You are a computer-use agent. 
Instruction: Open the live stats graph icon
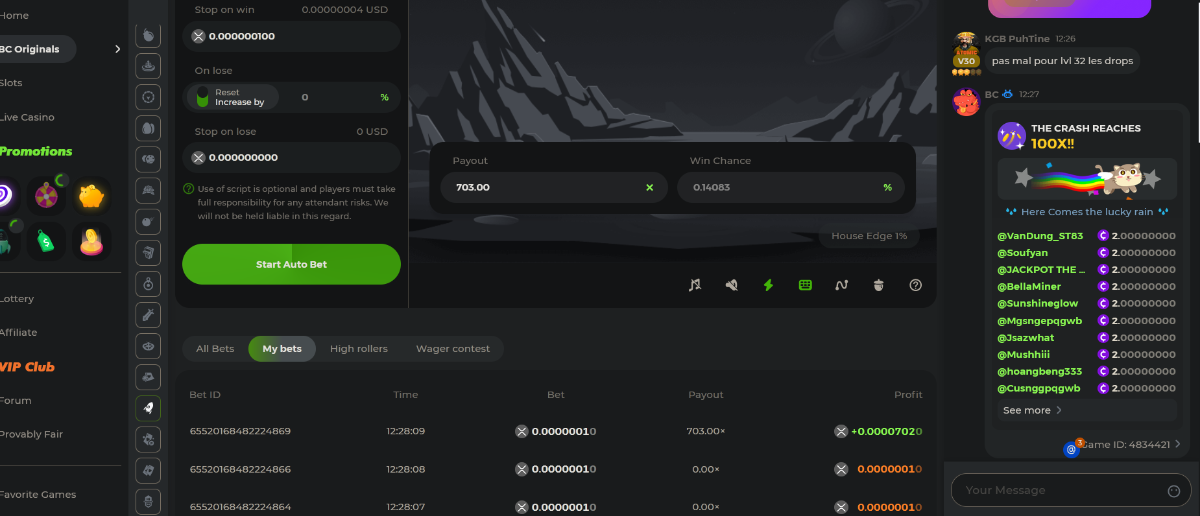coord(842,285)
